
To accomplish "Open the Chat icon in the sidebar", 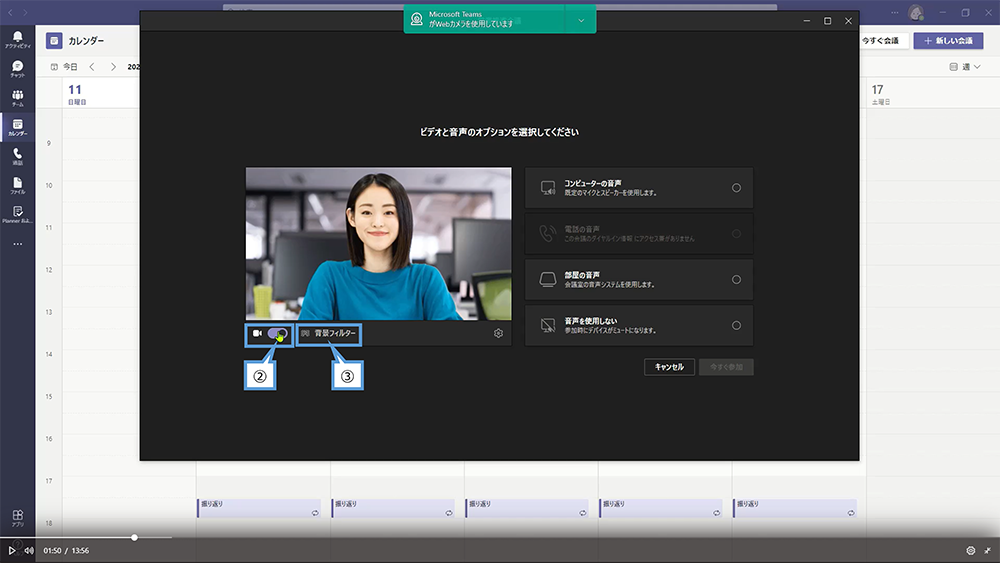I will click(x=17, y=69).
